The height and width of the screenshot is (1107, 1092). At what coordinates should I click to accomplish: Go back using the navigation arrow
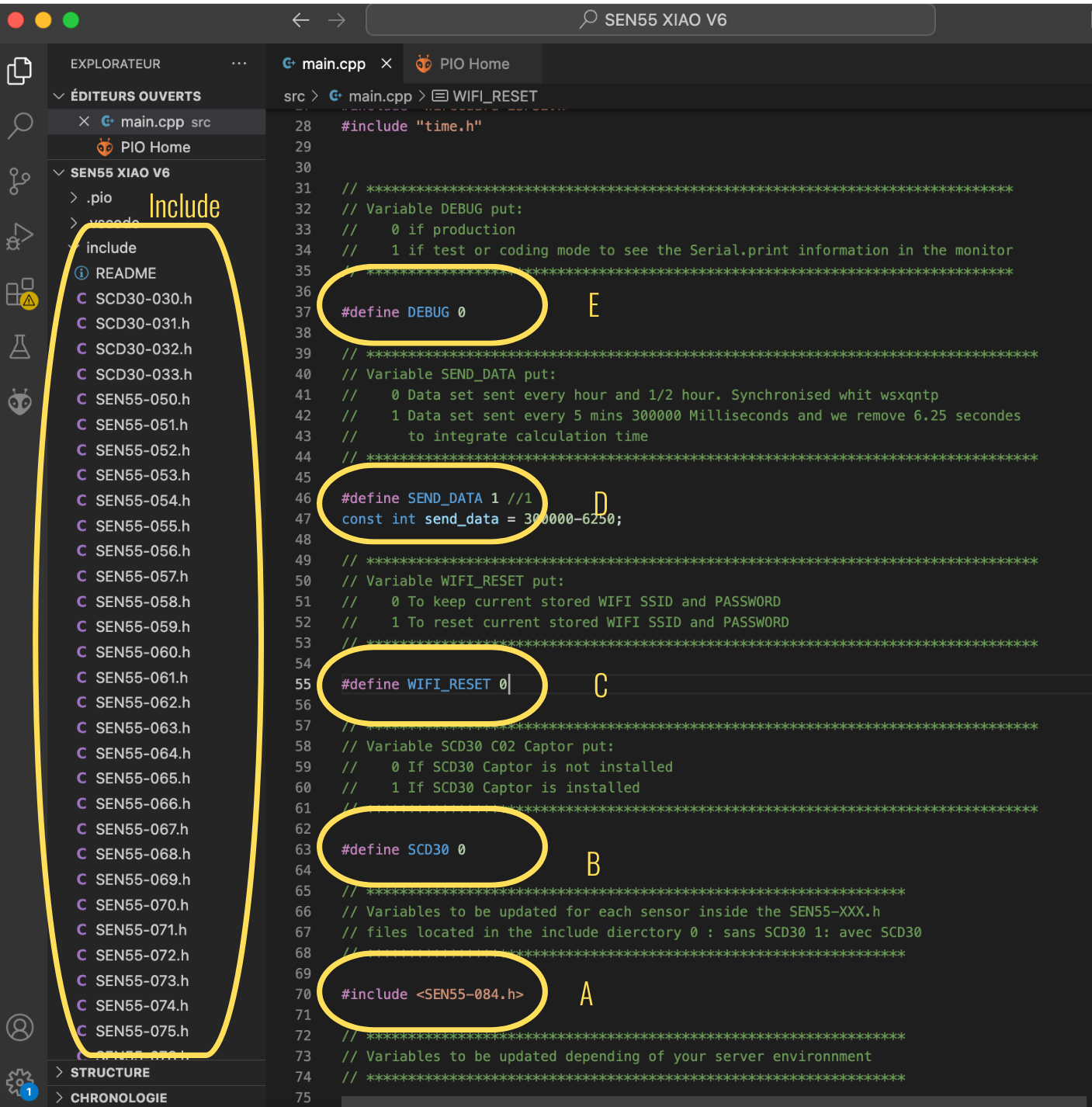(301, 20)
